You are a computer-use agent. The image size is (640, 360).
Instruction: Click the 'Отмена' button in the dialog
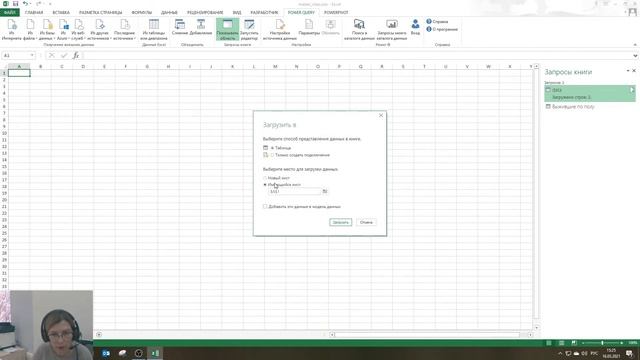[x=366, y=222]
